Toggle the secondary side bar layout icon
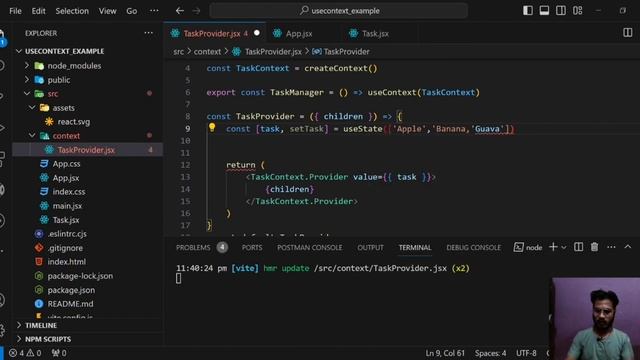This screenshot has width=640, height=360. (x=561, y=11)
